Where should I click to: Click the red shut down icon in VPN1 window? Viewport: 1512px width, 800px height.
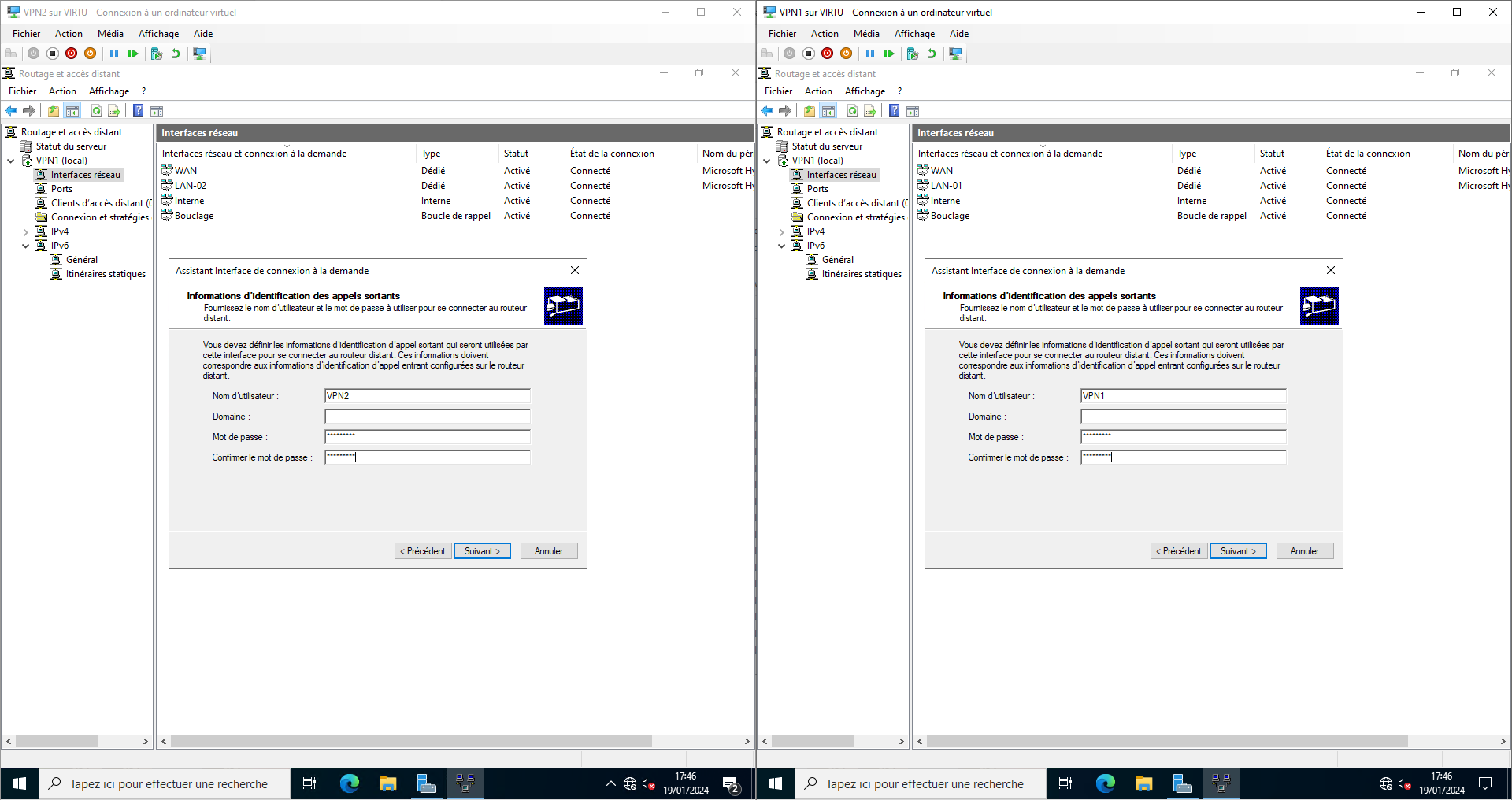tap(827, 54)
